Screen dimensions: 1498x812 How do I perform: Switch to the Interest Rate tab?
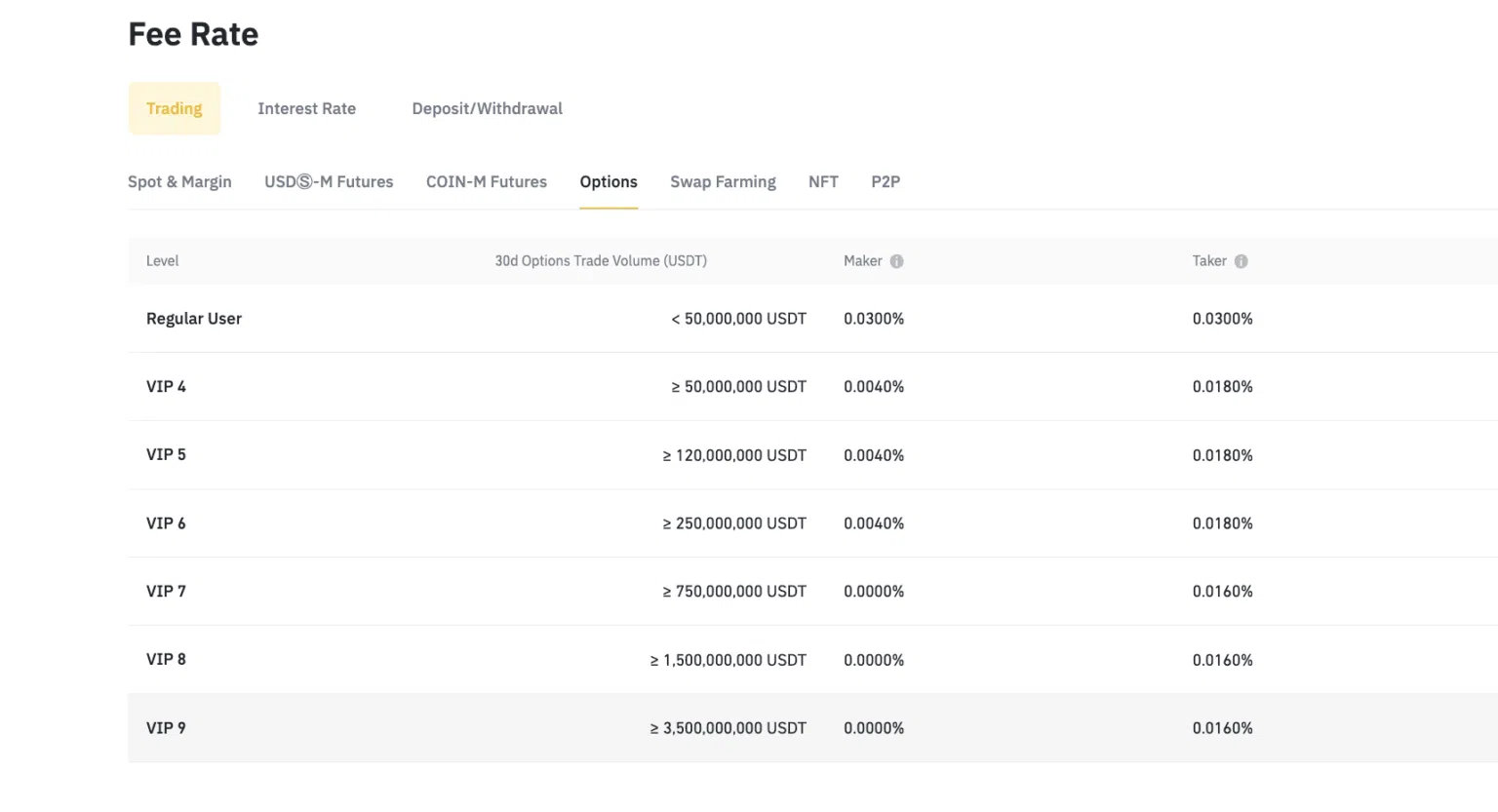pyautogui.click(x=306, y=108)
